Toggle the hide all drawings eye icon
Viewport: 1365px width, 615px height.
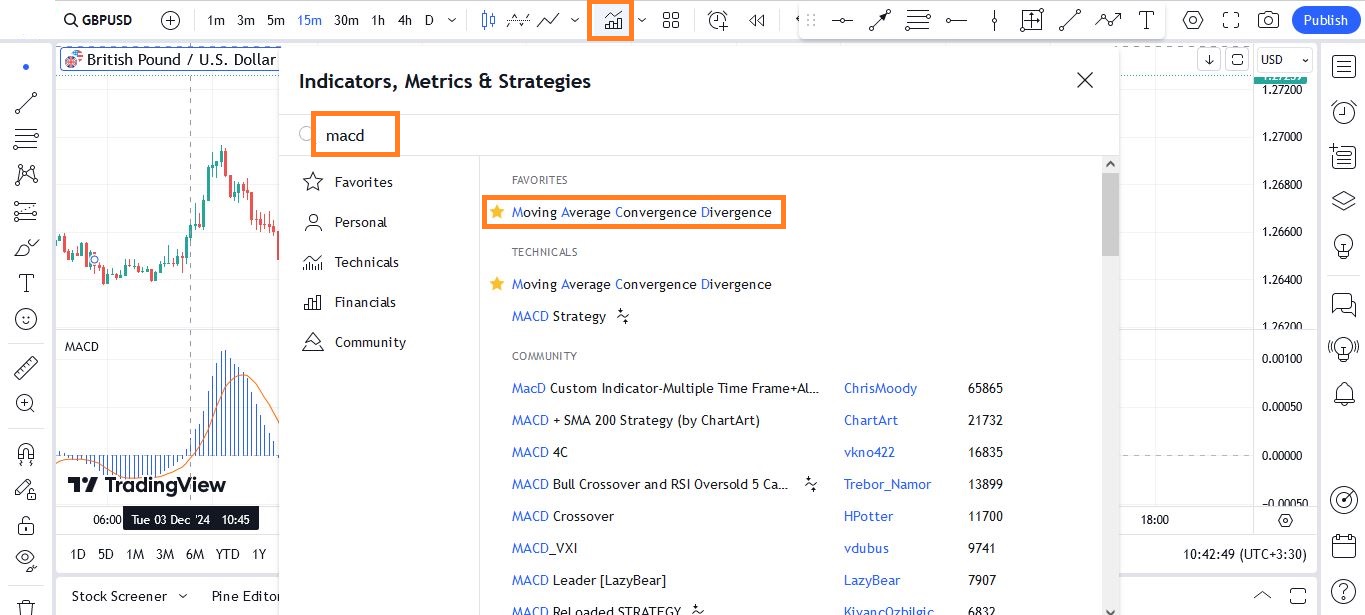(26, 558)
